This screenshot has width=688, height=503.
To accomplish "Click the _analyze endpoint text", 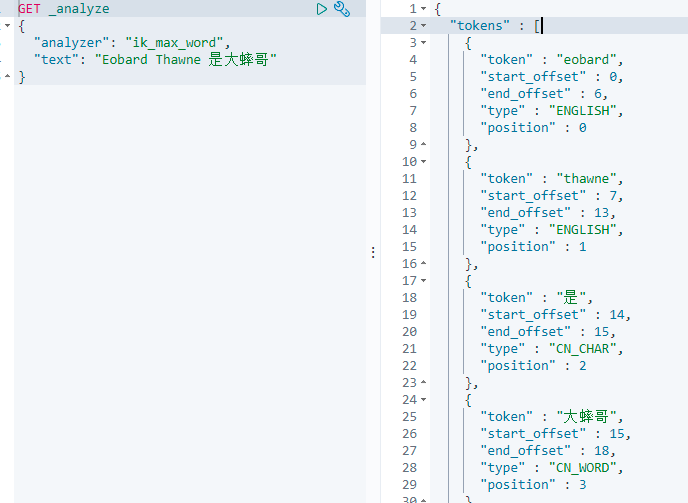I will click(x=79, y=9).
